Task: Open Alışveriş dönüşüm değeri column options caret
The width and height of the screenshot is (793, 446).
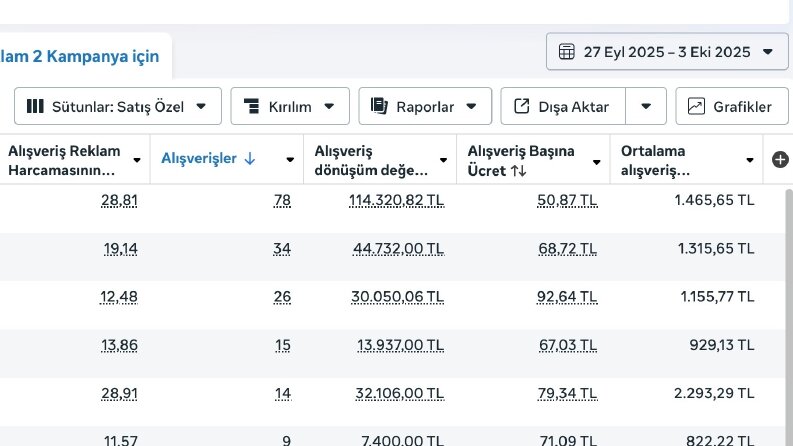Action: [x=443, y=160]
